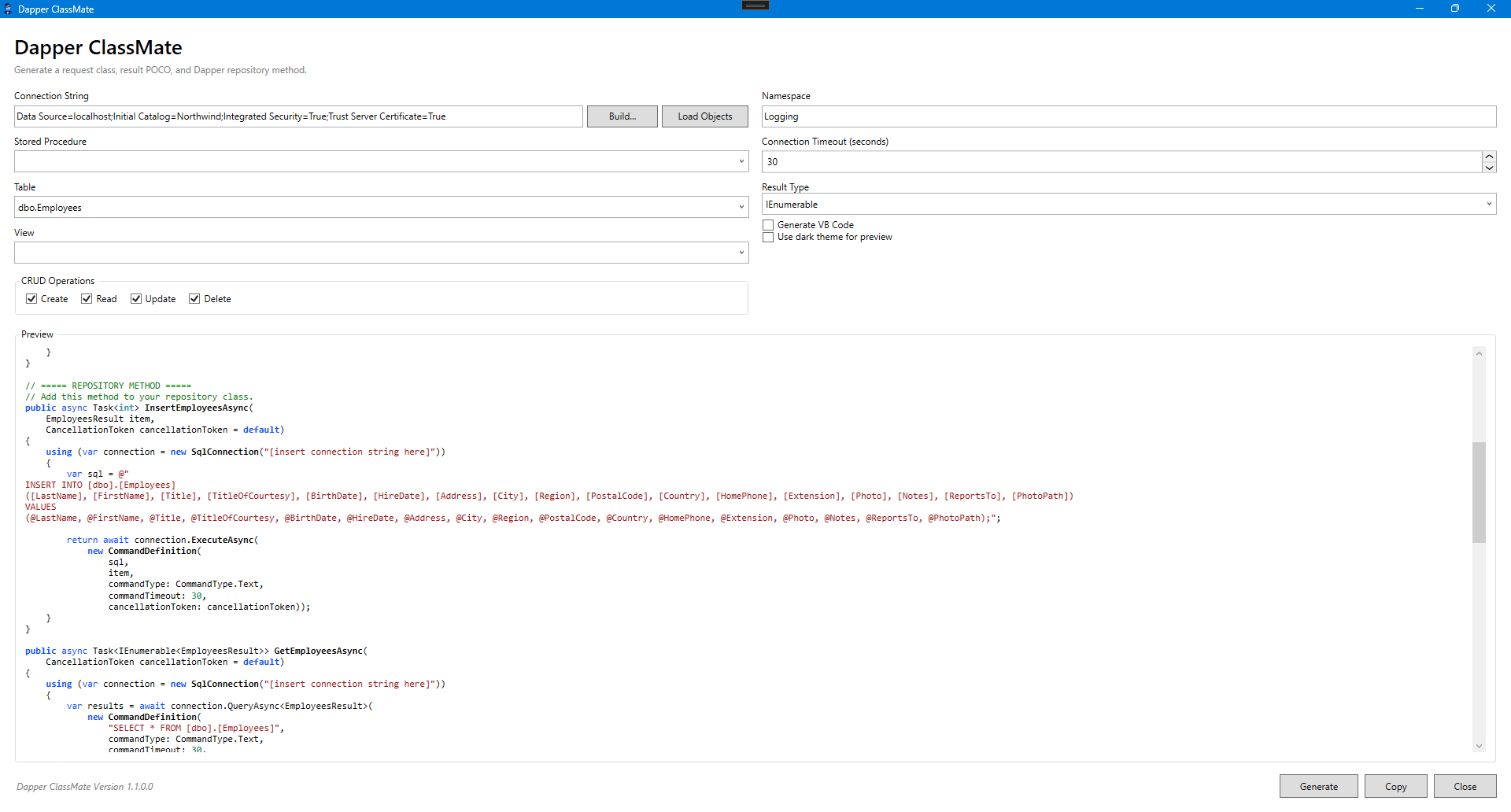Copy the generated preview code
1511x812 pixels.
1395,786
